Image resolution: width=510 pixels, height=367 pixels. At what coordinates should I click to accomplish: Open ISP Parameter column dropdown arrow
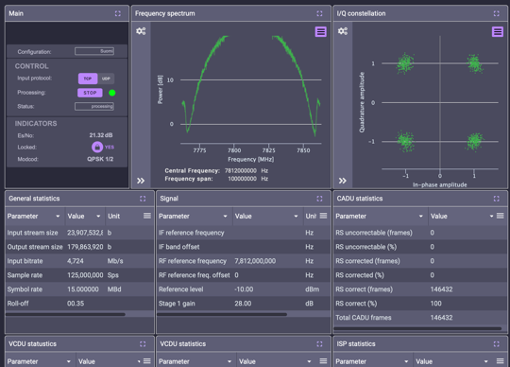point(406,361)
